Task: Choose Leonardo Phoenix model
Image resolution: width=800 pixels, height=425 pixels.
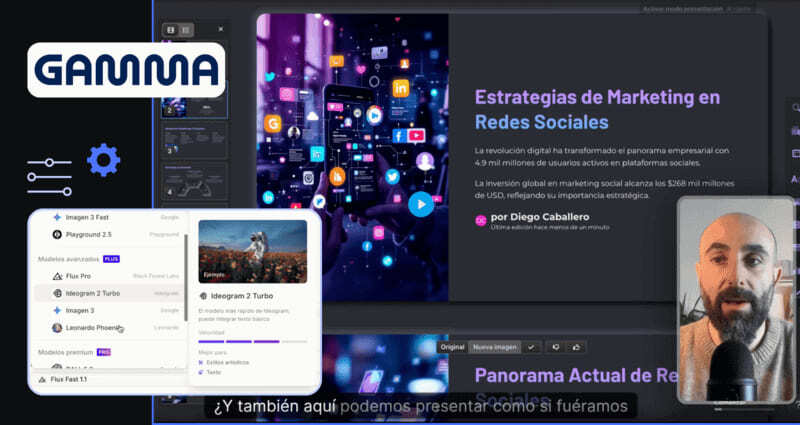Action: 108,328
